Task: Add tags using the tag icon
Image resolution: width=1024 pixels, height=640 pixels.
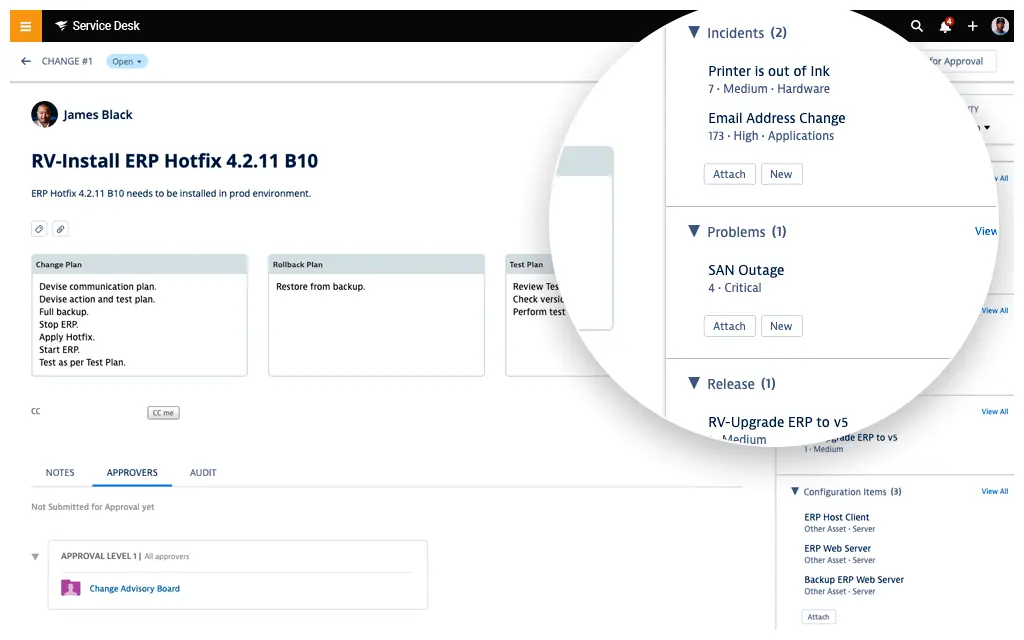Action: [x=38, y=229]
